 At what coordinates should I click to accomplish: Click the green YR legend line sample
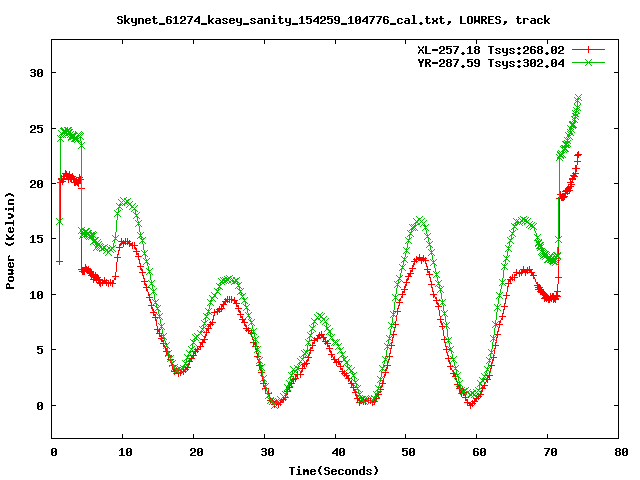click(588, 62)
